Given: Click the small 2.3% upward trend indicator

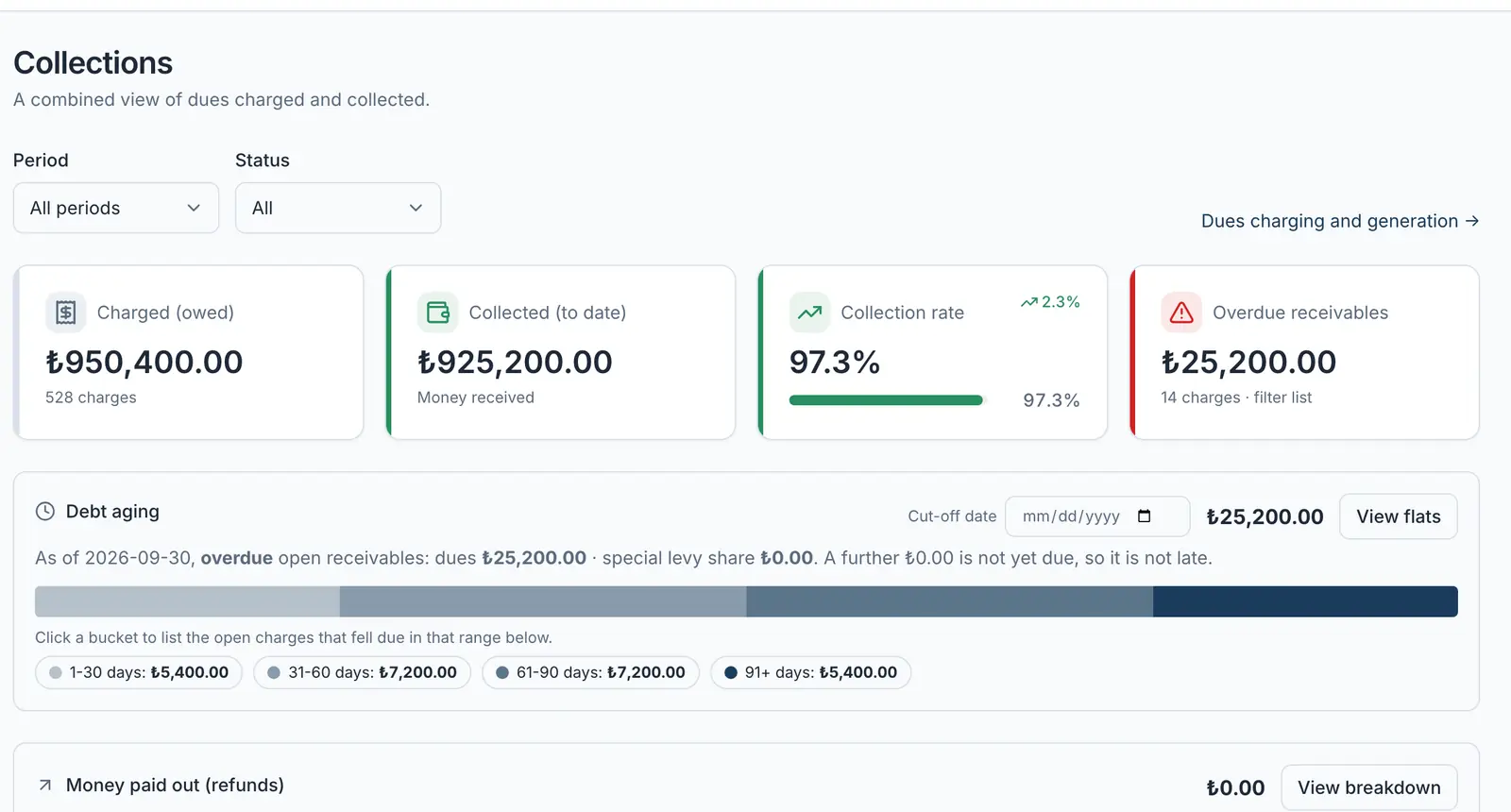Looking at the screenshot, I should (1050, 302).
